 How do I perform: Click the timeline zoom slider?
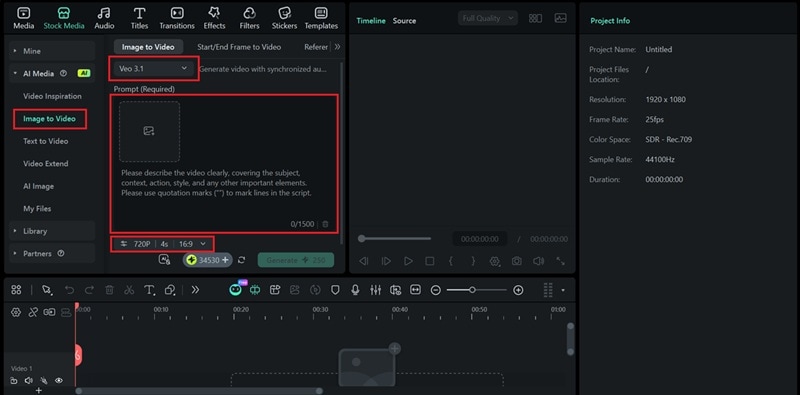[477, 290]
